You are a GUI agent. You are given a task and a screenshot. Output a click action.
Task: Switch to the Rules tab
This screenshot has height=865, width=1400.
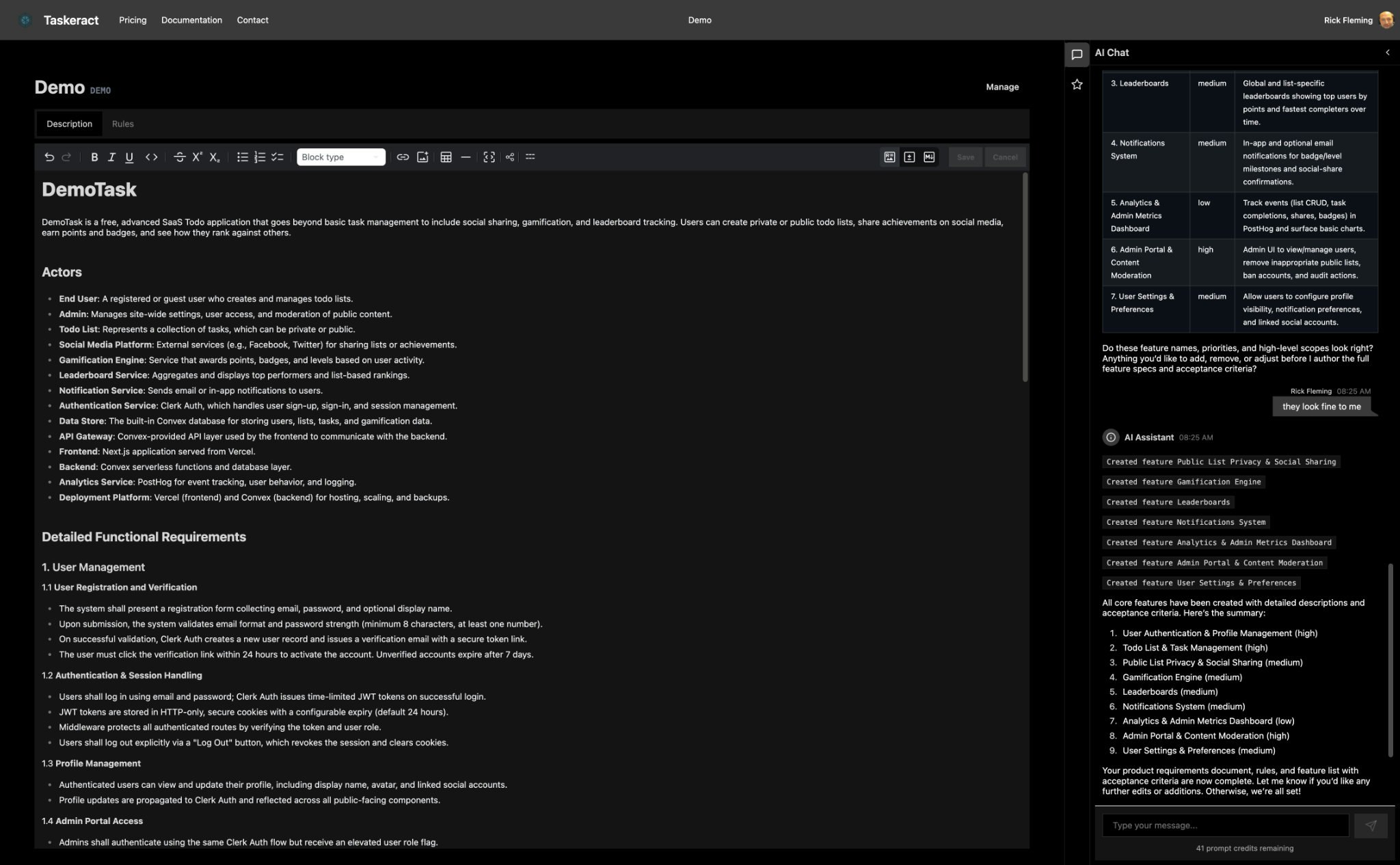click(123, 124)
